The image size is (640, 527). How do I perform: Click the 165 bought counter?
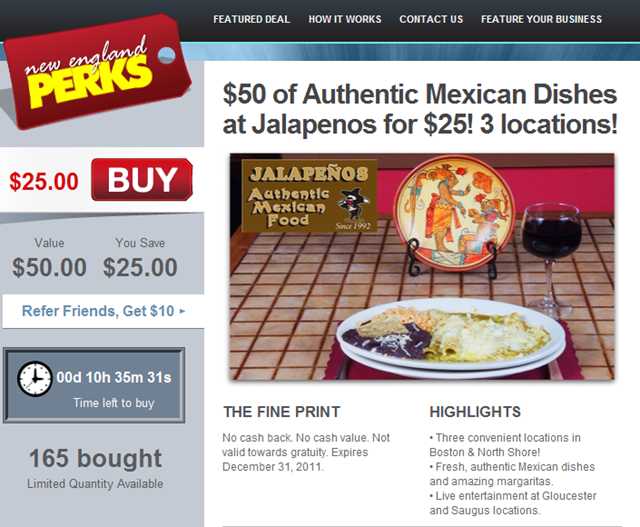coord(96,458)
